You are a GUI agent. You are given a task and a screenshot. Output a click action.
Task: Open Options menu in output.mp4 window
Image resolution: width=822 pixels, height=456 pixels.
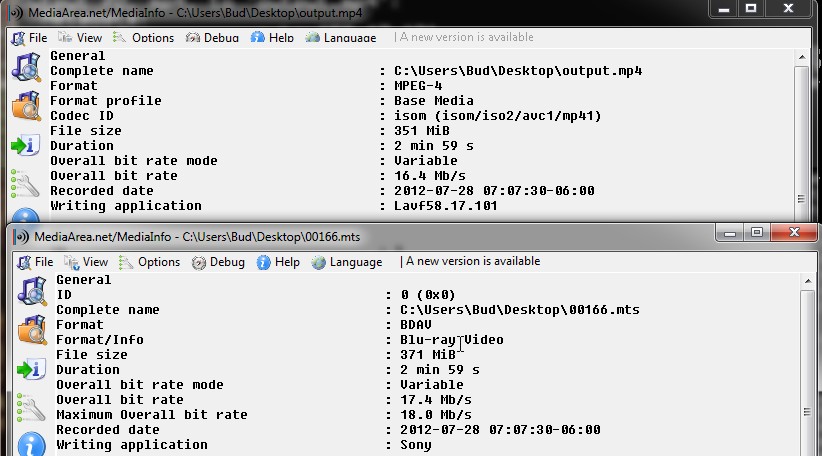144,38
